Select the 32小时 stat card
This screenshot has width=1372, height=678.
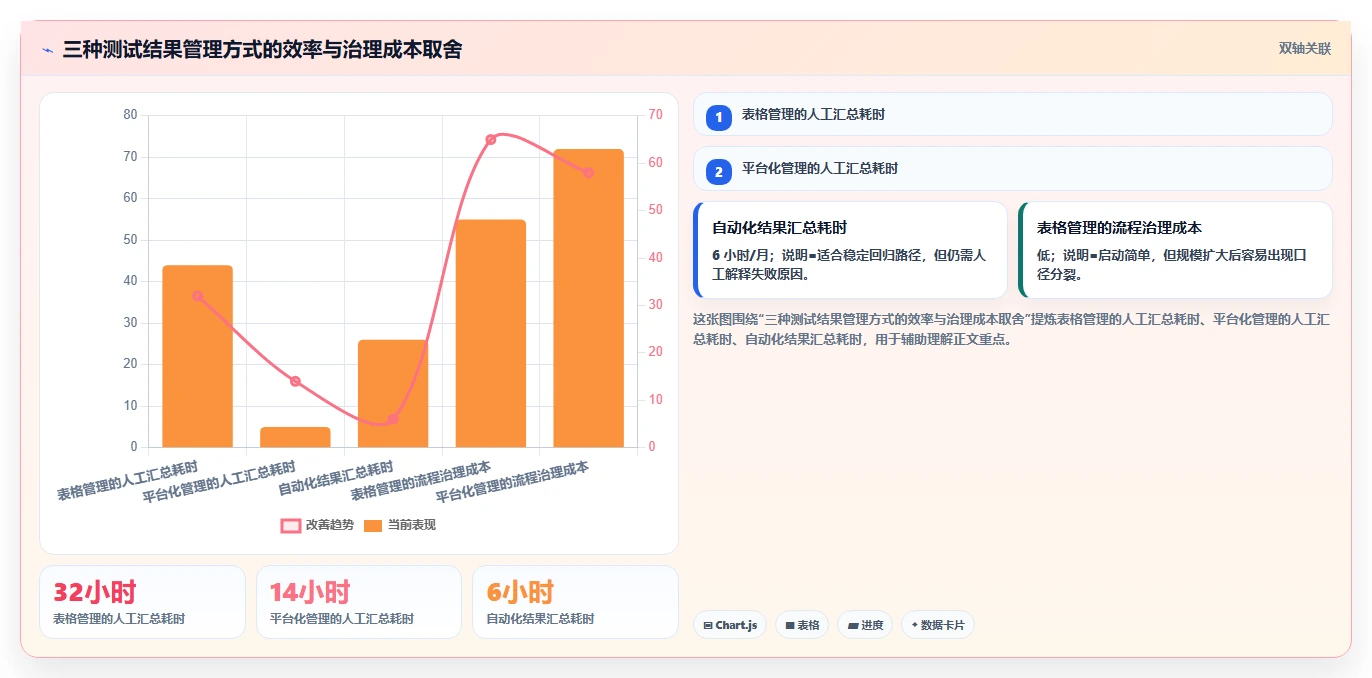tap(142, 602)
